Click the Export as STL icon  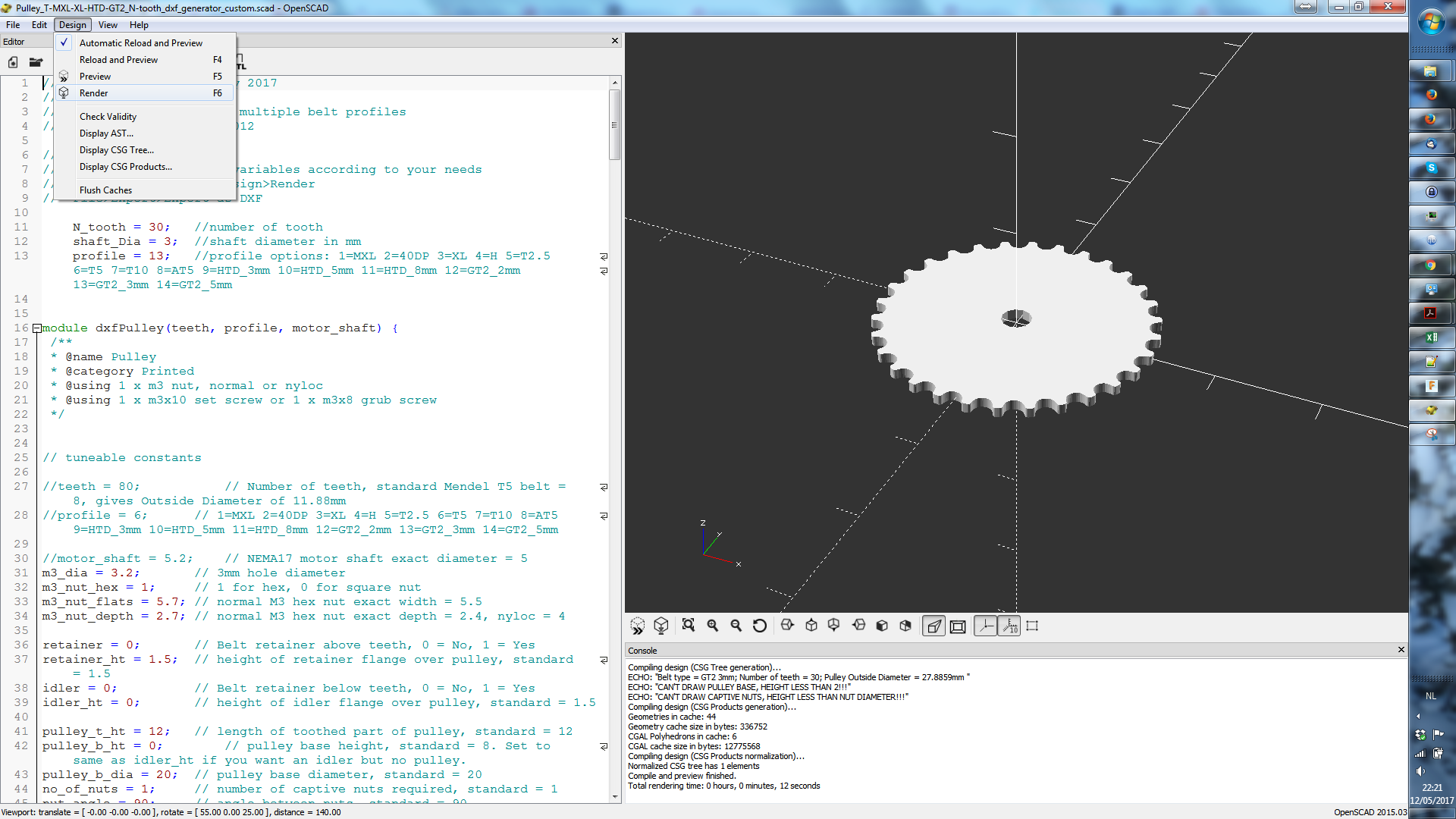pos(240,62)
